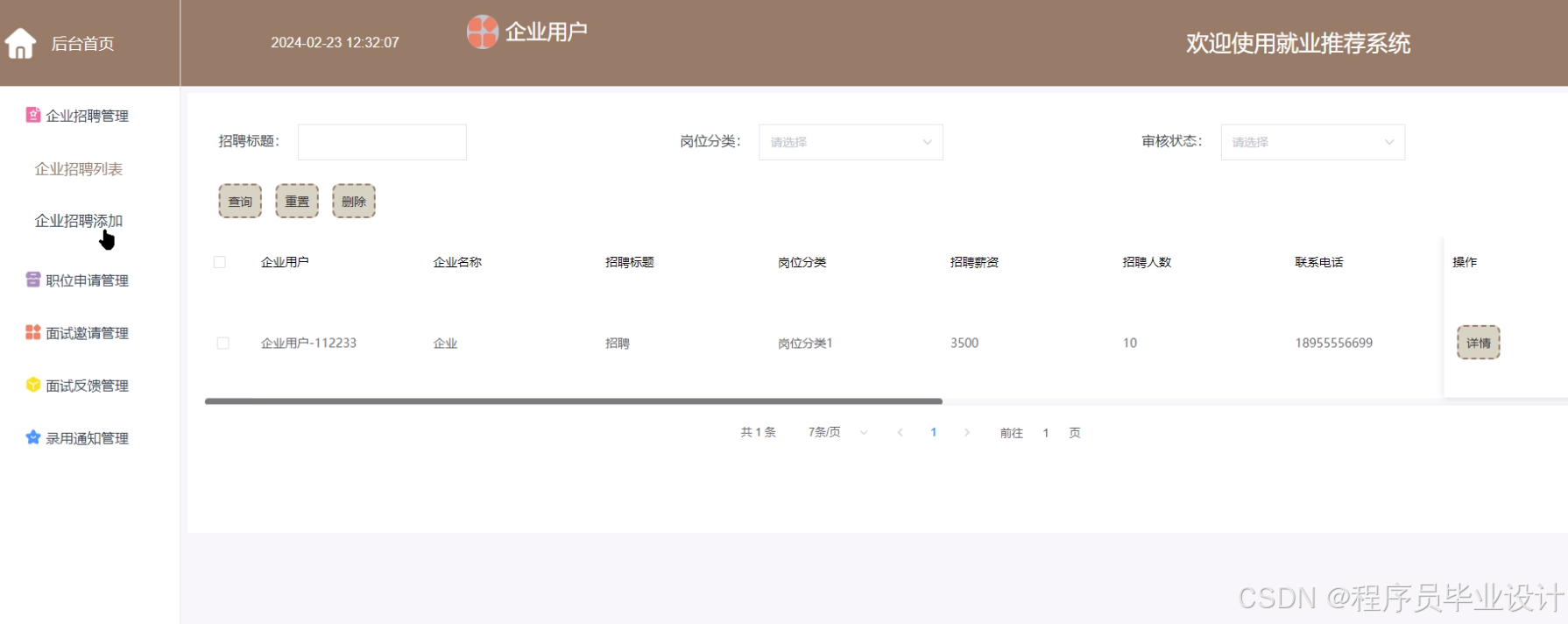The width and height of the screenshot is (1568, 624).
Task: Check the 企业用户-112233 row checkbox
Action: pyautogui.click(x=223, y=343)
